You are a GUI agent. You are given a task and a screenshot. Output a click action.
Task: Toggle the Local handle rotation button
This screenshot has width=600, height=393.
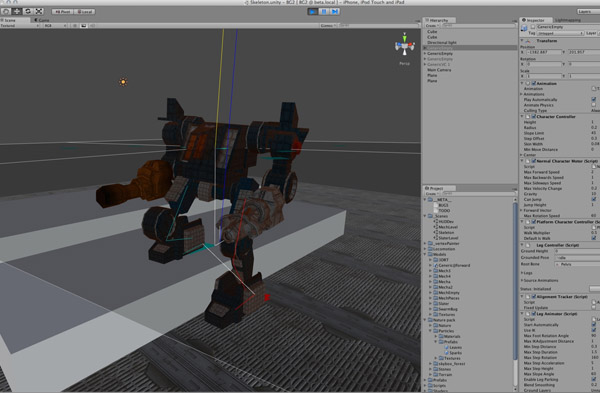[84, 11]
